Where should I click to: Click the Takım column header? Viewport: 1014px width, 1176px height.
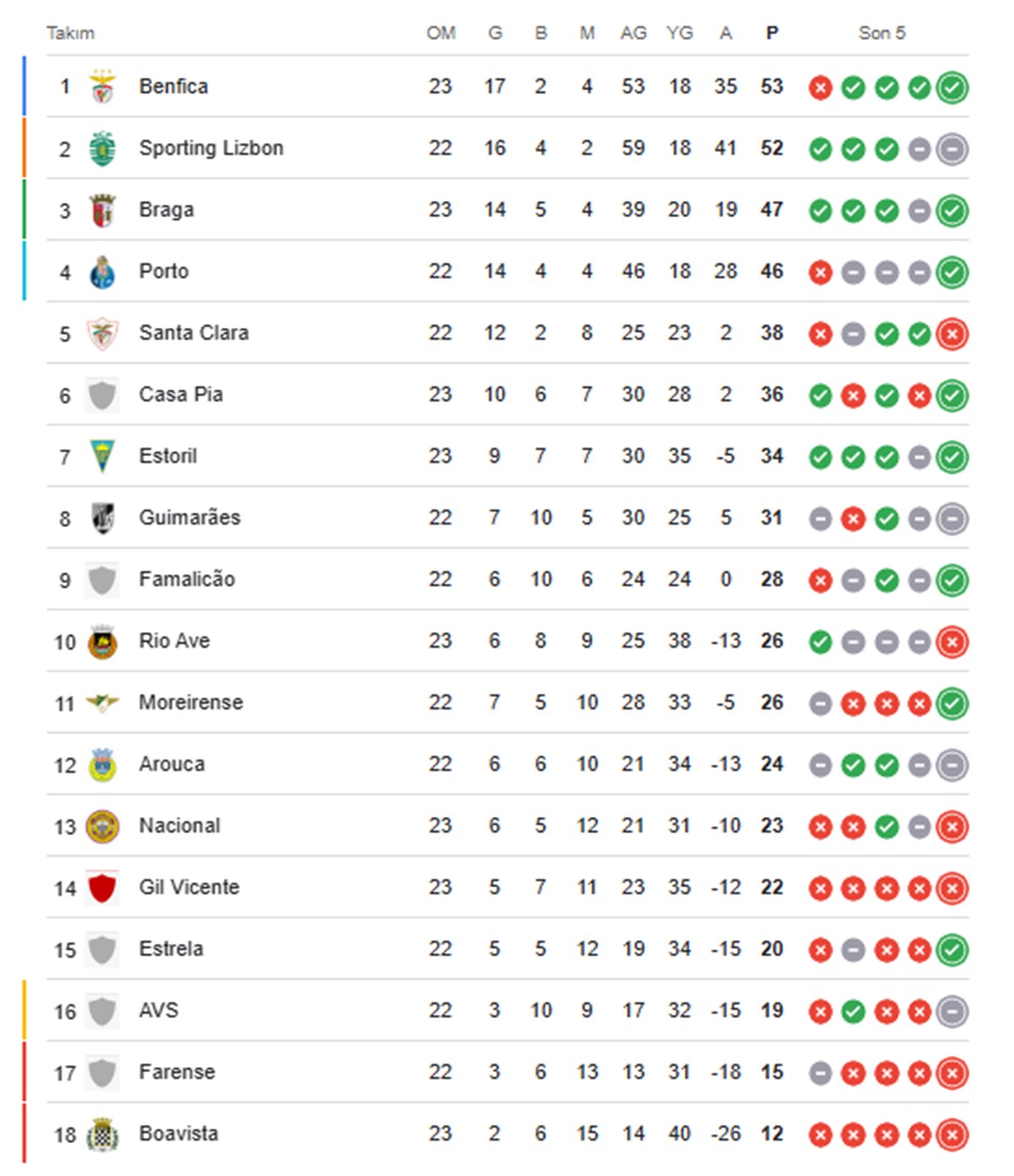tap(70, 33)
